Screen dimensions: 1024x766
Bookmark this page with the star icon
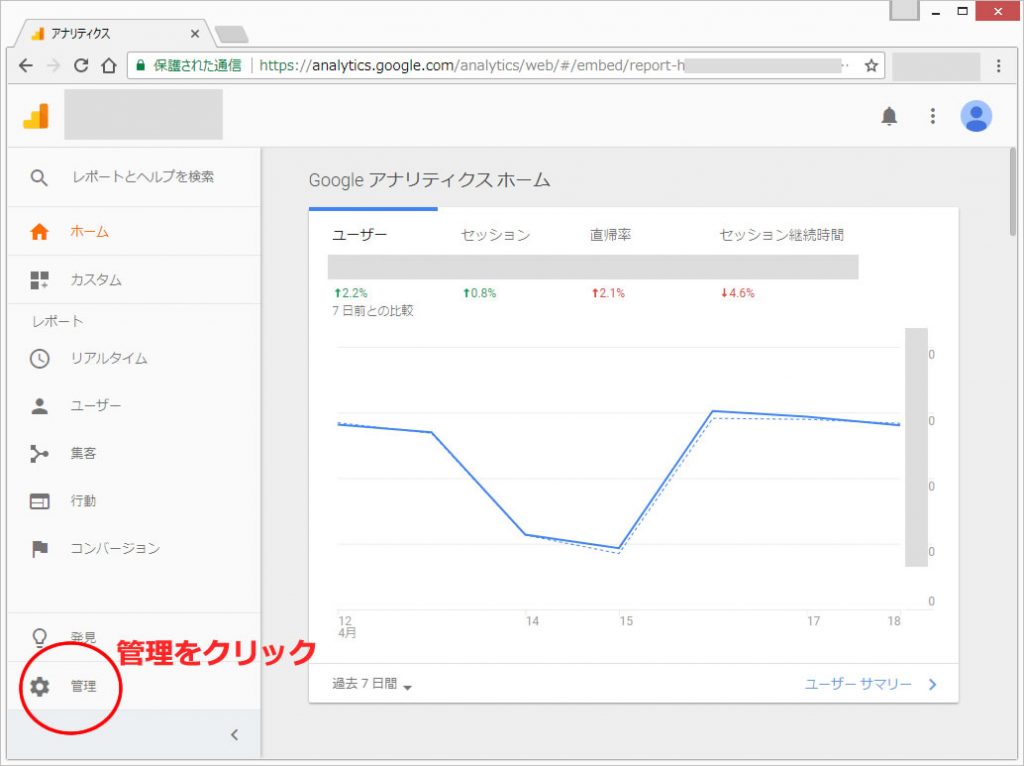871,65
